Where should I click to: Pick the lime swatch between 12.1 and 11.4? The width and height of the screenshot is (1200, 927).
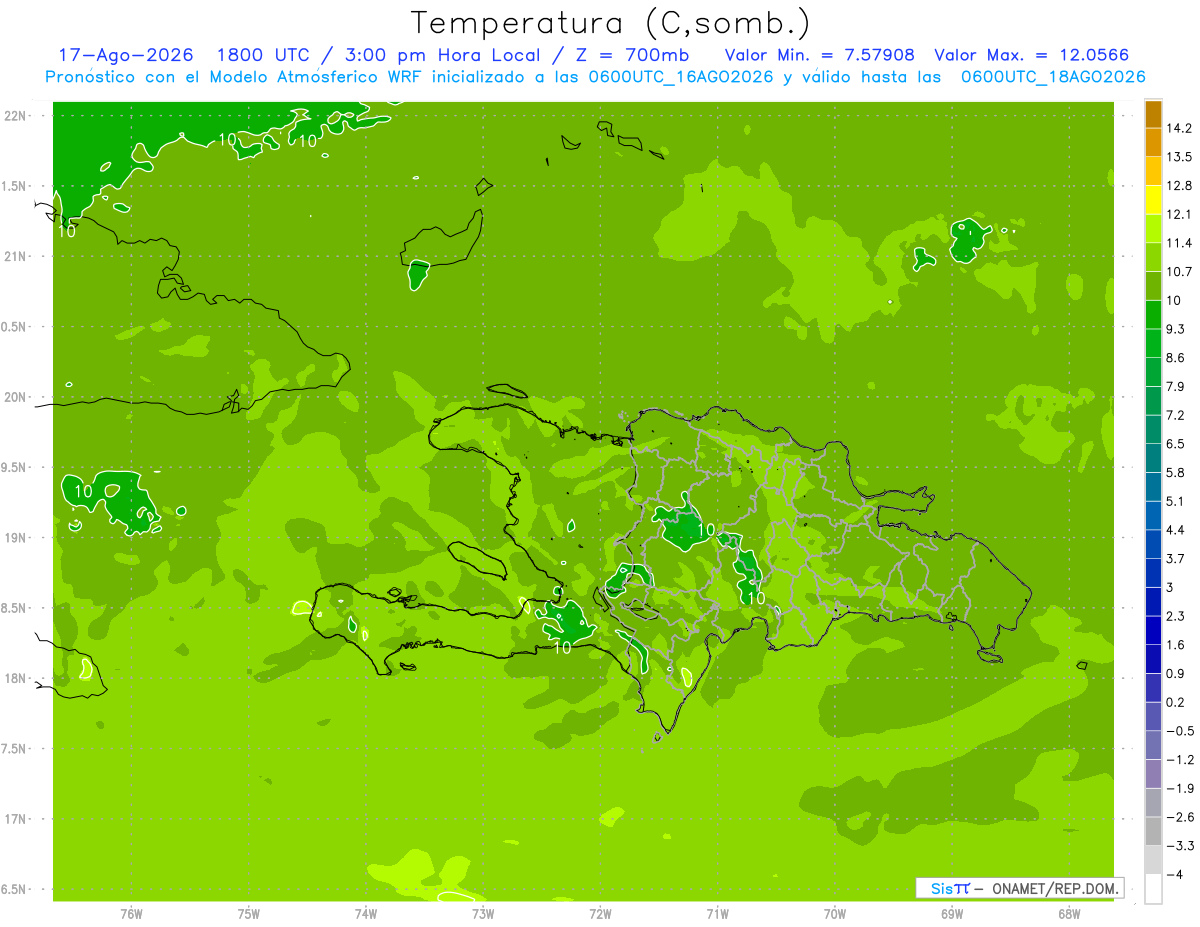[x=1153, y=229]
